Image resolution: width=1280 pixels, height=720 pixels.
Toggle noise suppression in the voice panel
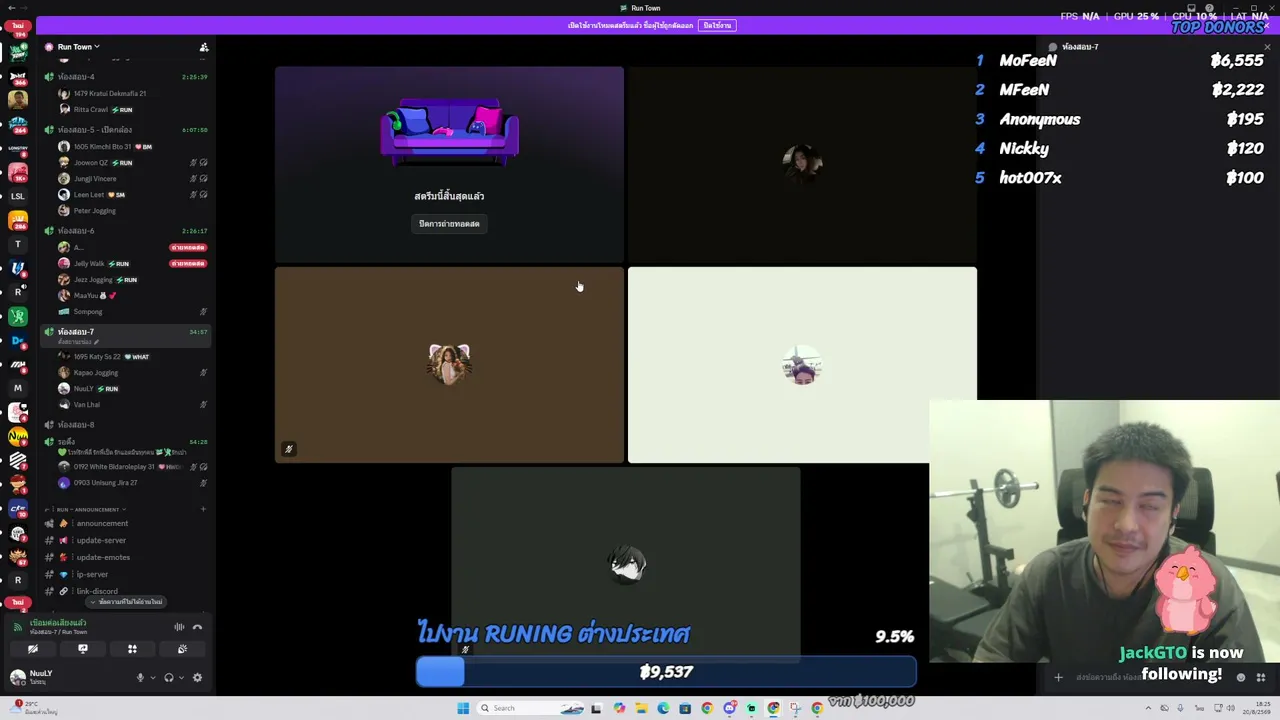click(179, 627)
